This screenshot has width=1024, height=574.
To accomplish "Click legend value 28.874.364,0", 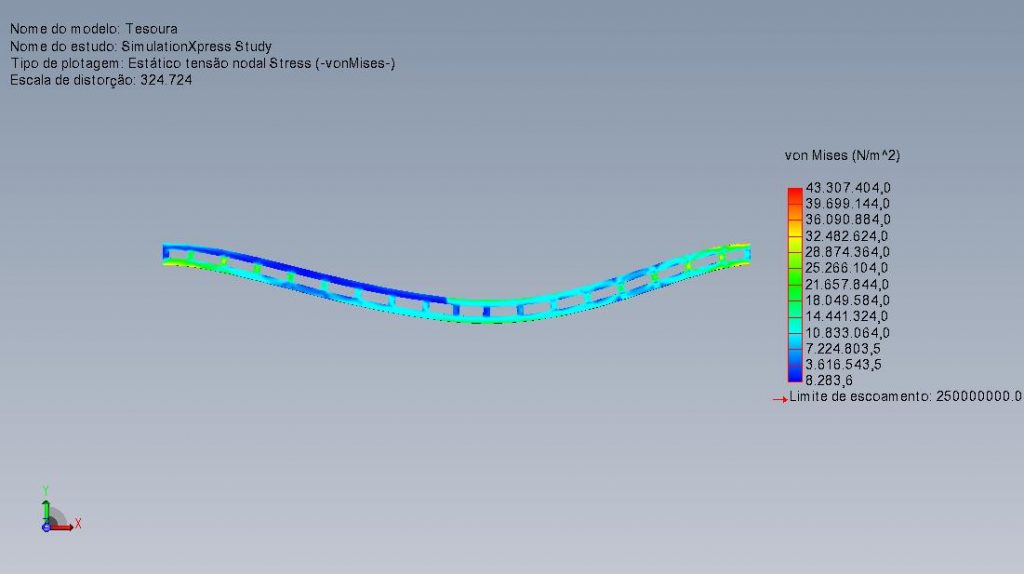I will point(848,252).
